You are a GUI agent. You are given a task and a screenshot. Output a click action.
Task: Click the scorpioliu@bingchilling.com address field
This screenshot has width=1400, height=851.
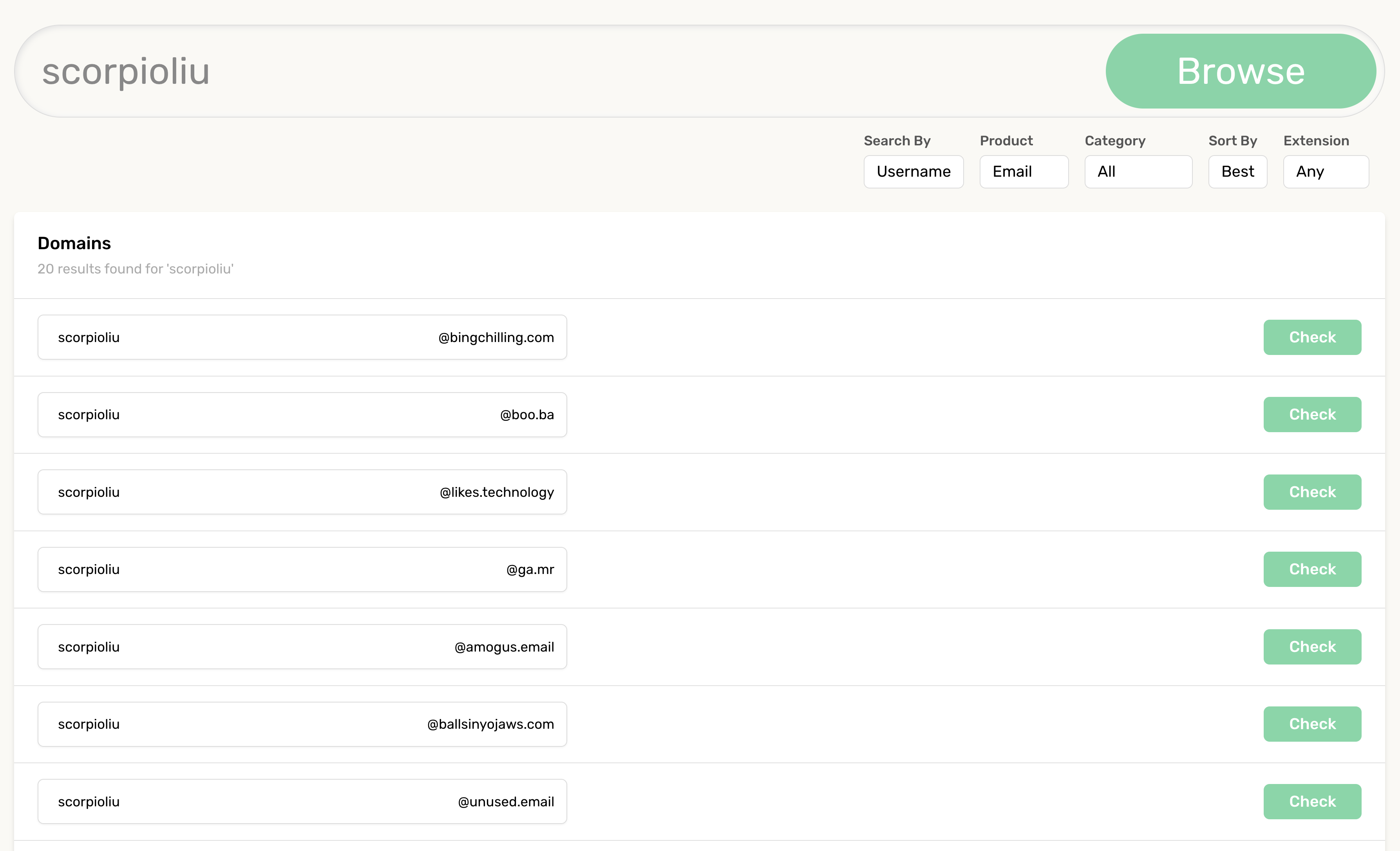point(302,337)
